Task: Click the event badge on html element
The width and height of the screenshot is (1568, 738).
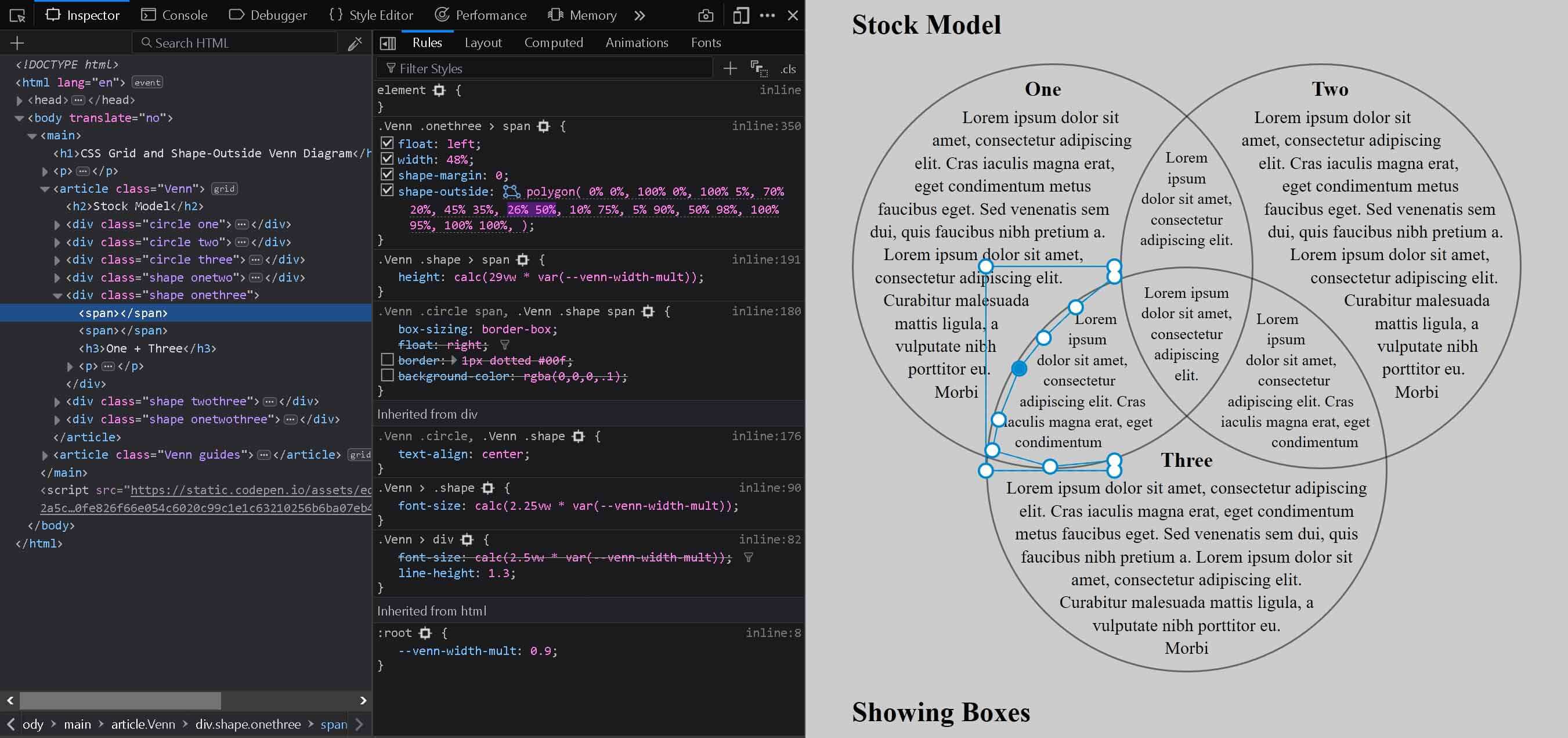Action: (x=147, y=82)
